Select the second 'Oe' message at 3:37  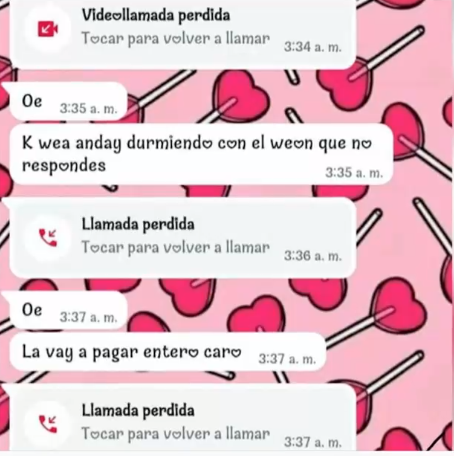pyautogui.click(x=68, y=310)
